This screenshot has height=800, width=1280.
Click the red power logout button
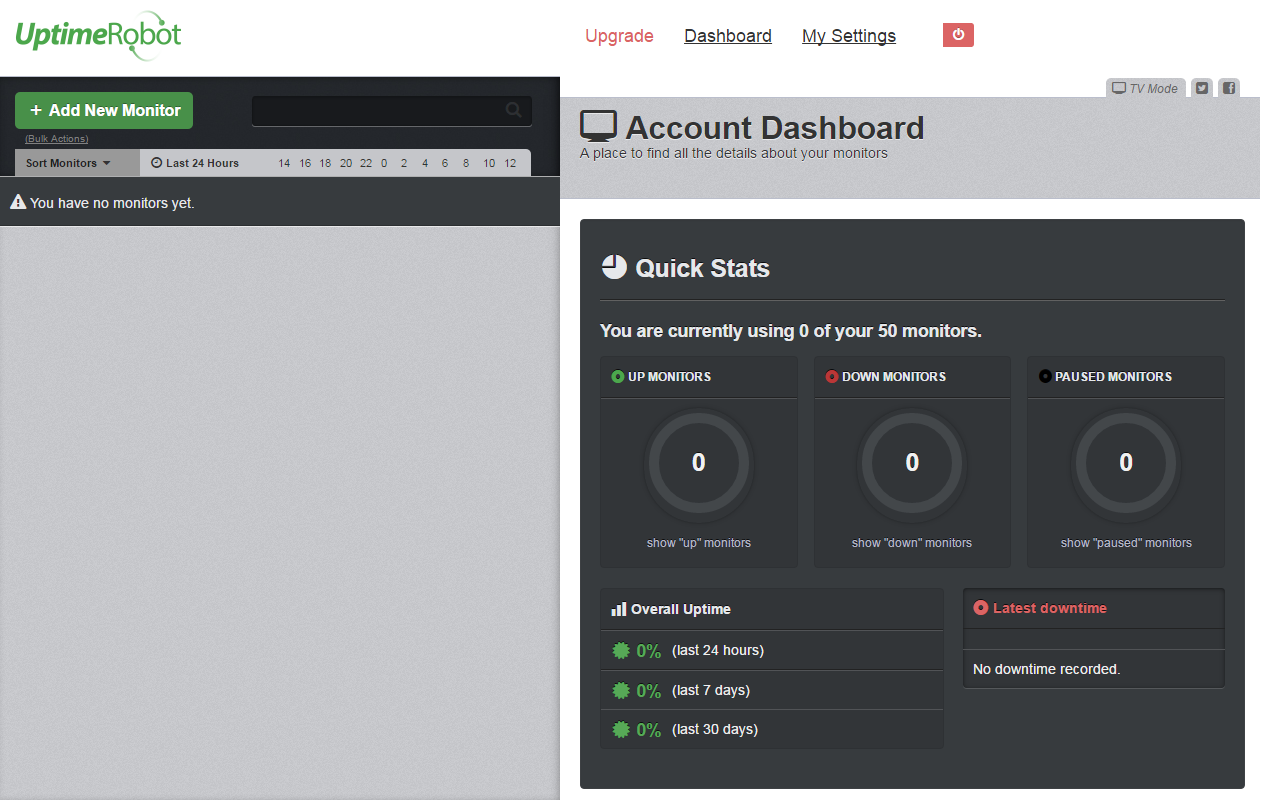point(958,35)
